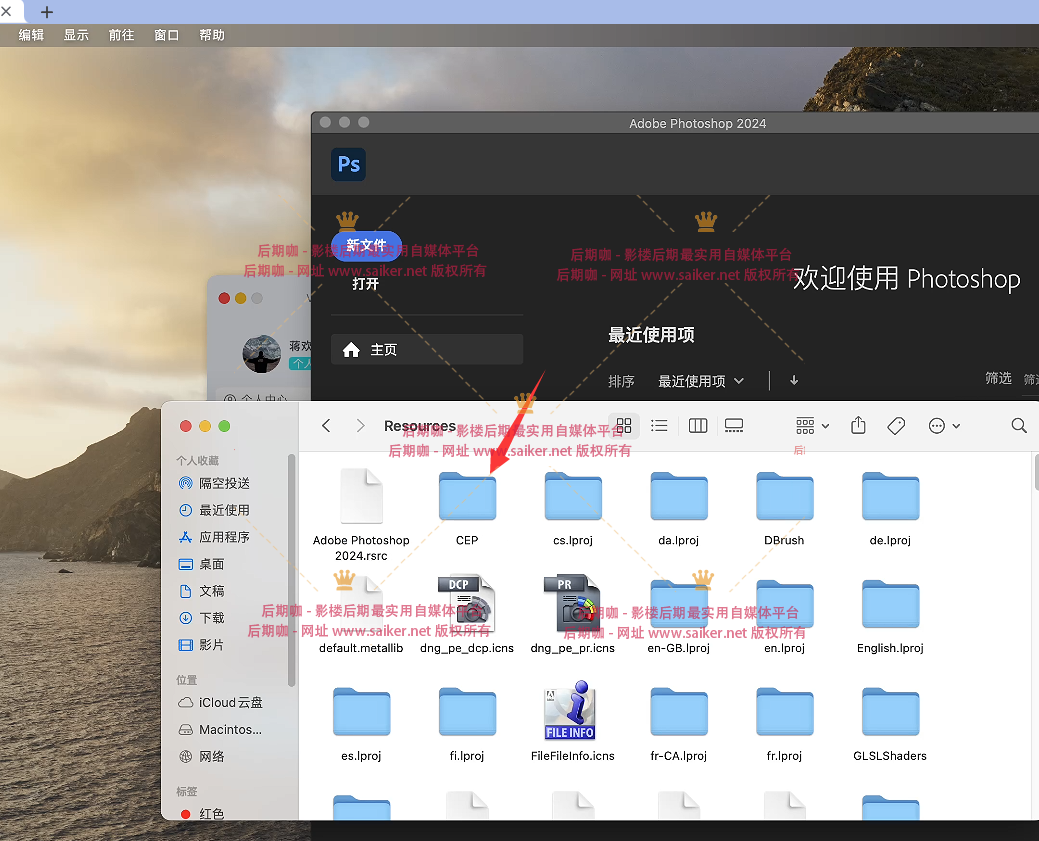Click the tag icon in Finder toolbar
The width and height of the screenshot is (1039, 841).
(896, 426)
